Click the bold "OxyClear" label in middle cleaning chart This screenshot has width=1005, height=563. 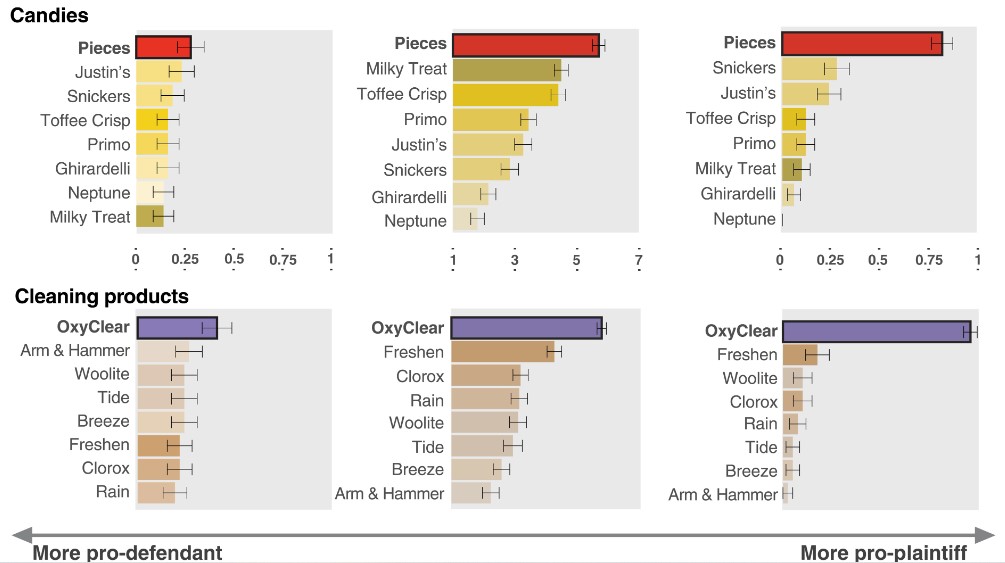407,328
